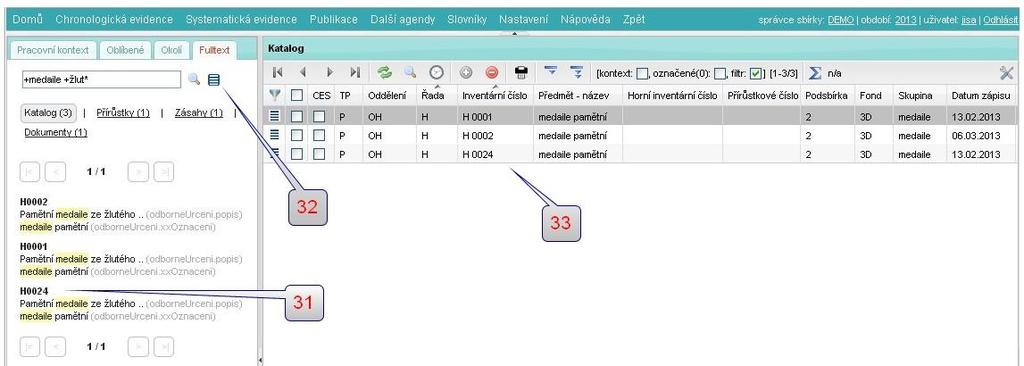Viewport: 1024px width, 366px height.
Task: Uncheck the filtr checkbox in toolbar
Action: coord(757,73)
